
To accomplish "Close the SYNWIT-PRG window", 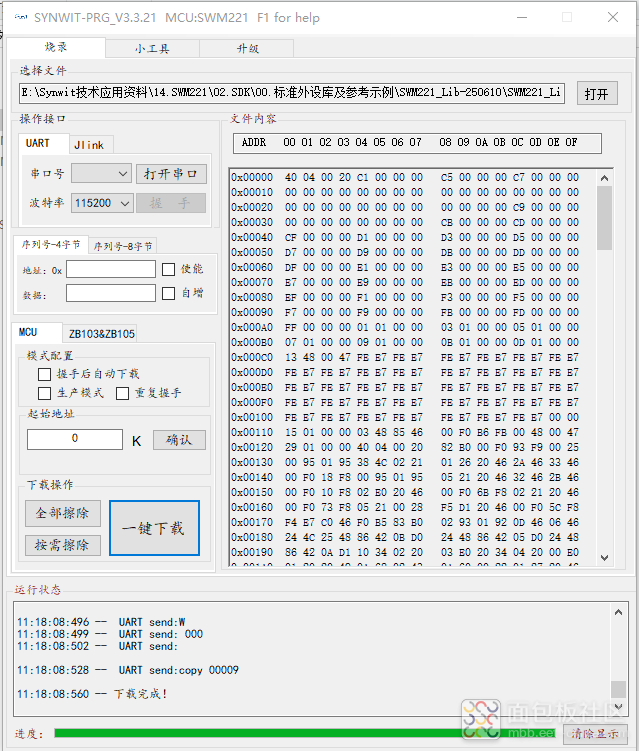I will click(x=613, y=18).
